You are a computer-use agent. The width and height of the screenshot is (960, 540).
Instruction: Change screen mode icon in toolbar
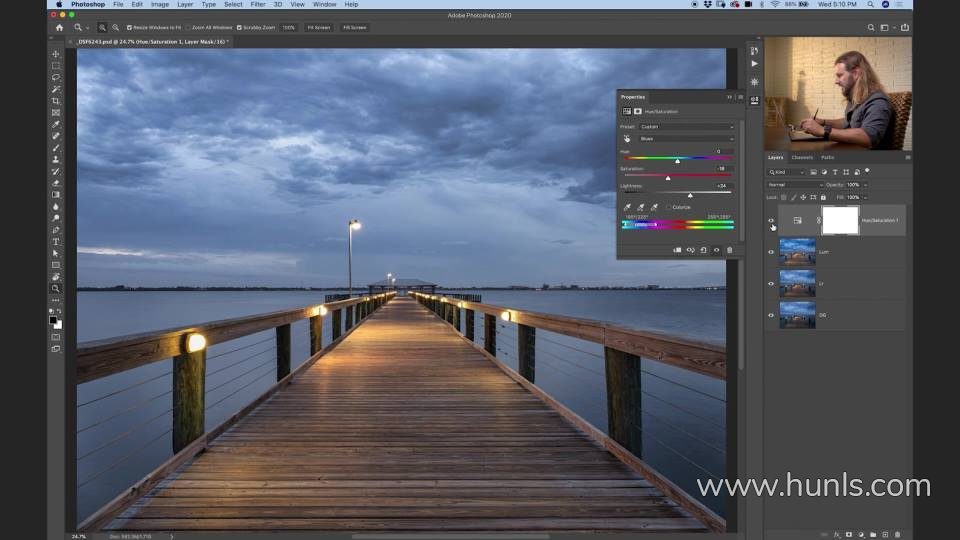click(56, 349)
